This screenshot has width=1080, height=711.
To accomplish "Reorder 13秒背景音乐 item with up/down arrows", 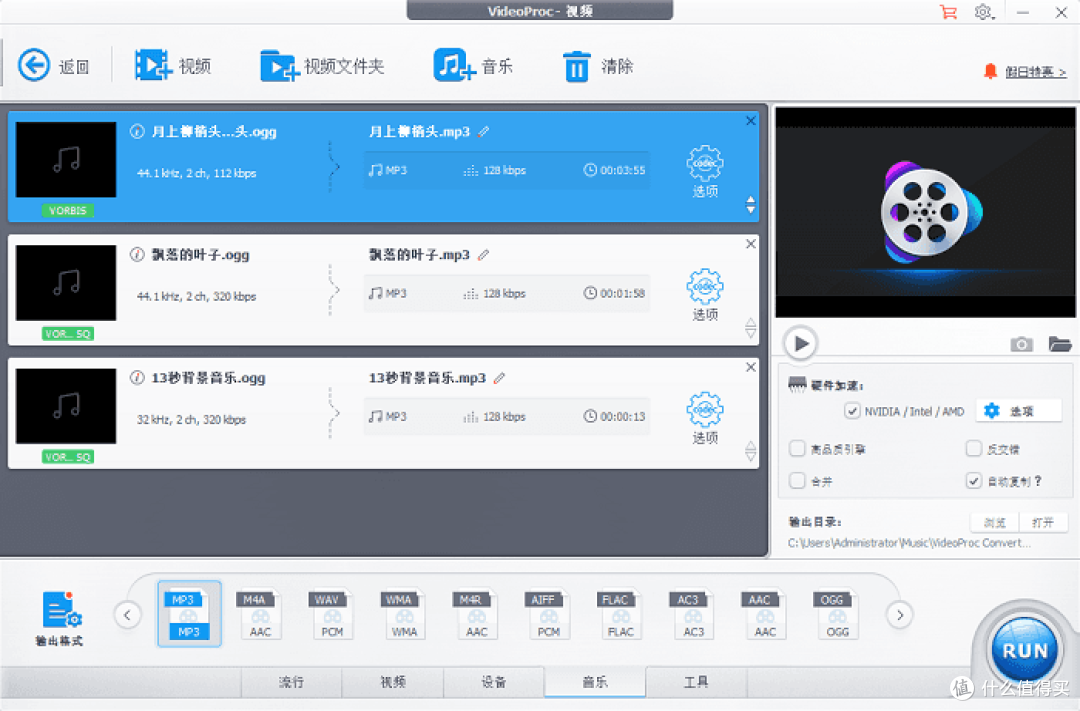I will (751, 451).
